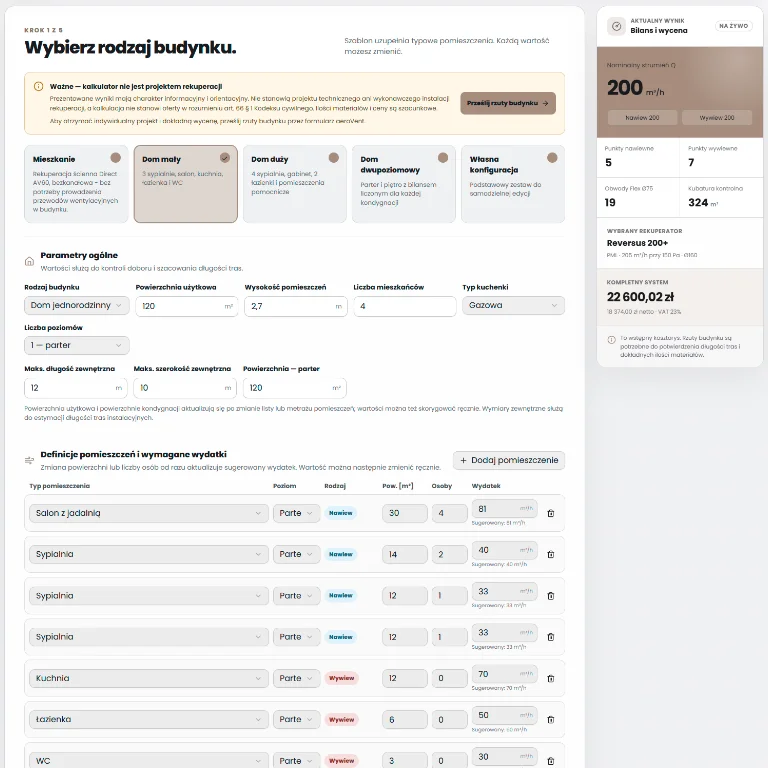Click the Wydatek column header
The width and height of the screenshot is (768, 768).
(x=486, y=486)
